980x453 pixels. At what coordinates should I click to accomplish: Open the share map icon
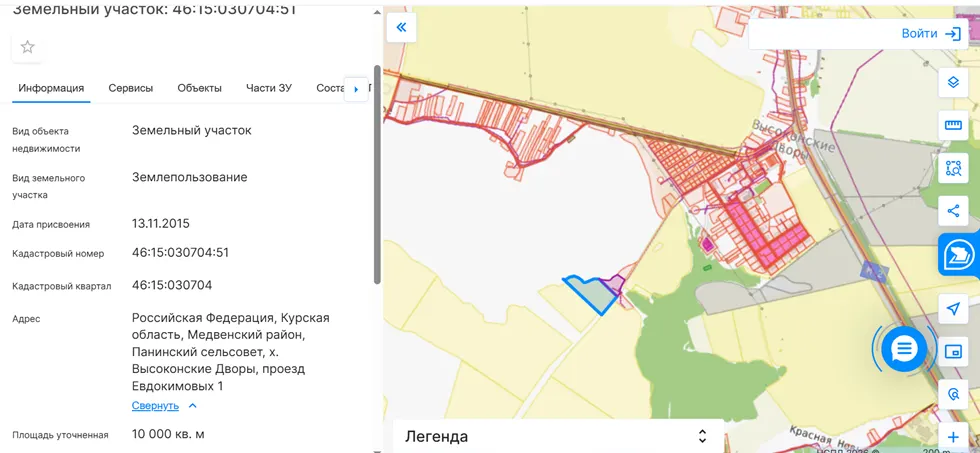953,211
